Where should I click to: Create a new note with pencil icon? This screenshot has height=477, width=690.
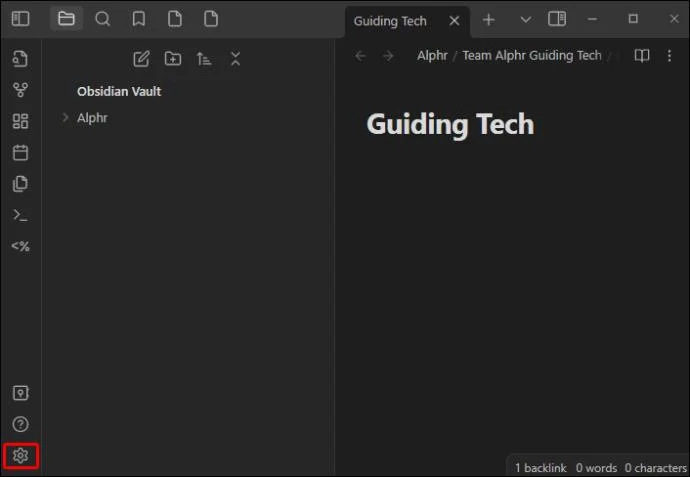click(141, 59)
